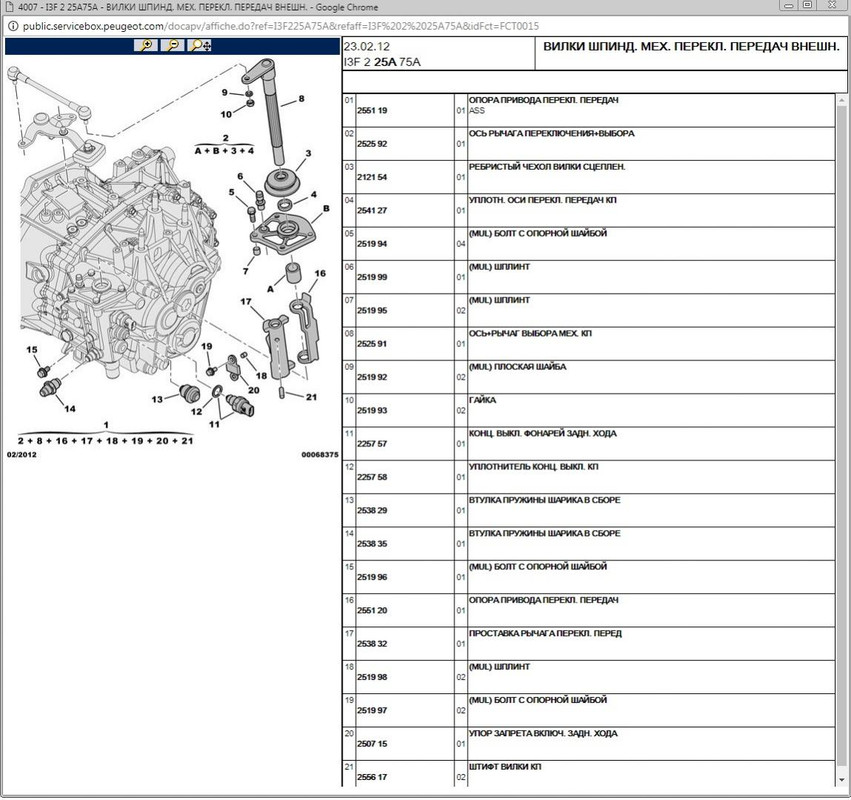The width and height of the screenshot is (851, 800).
Task: Zoom in on the parts diagram
Action: pos(146,46)
